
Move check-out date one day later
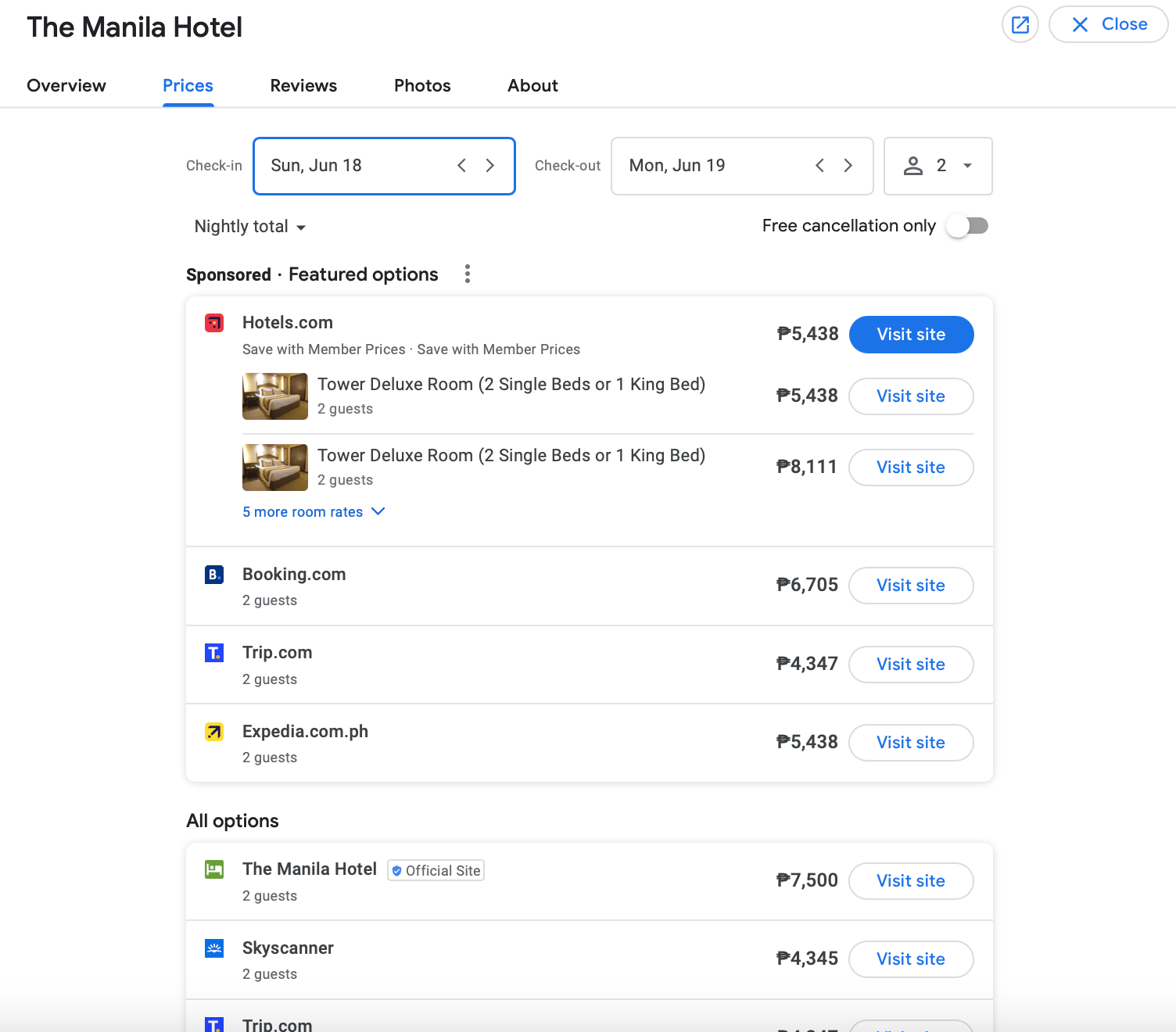pos(848,166)
